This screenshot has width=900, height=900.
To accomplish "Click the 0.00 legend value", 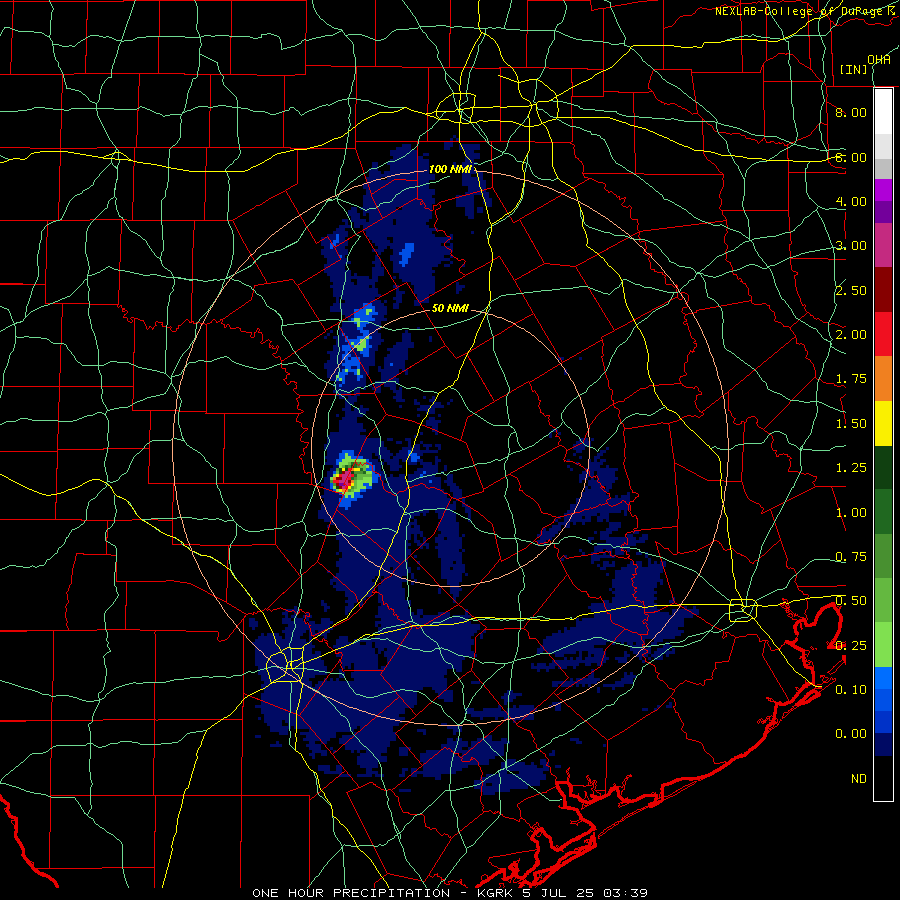I will 851,734.
